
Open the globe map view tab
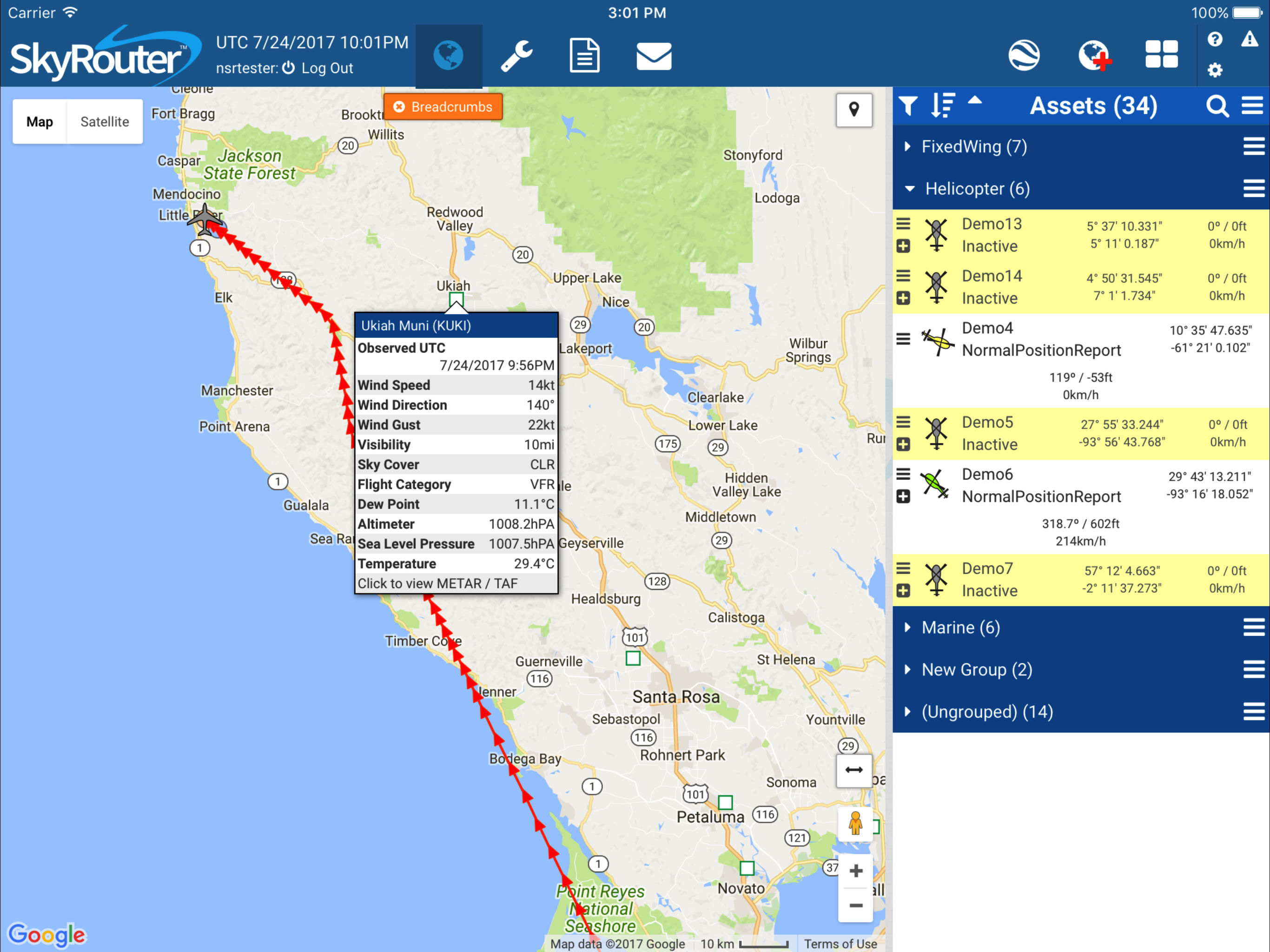449,56
